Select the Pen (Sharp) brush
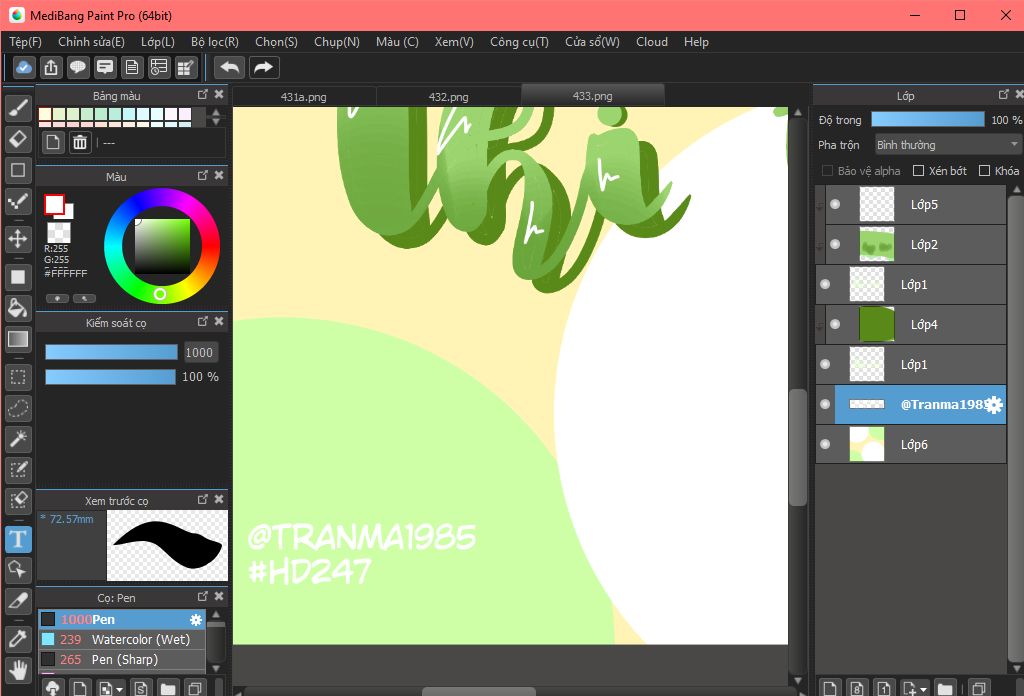 [121, 660]
